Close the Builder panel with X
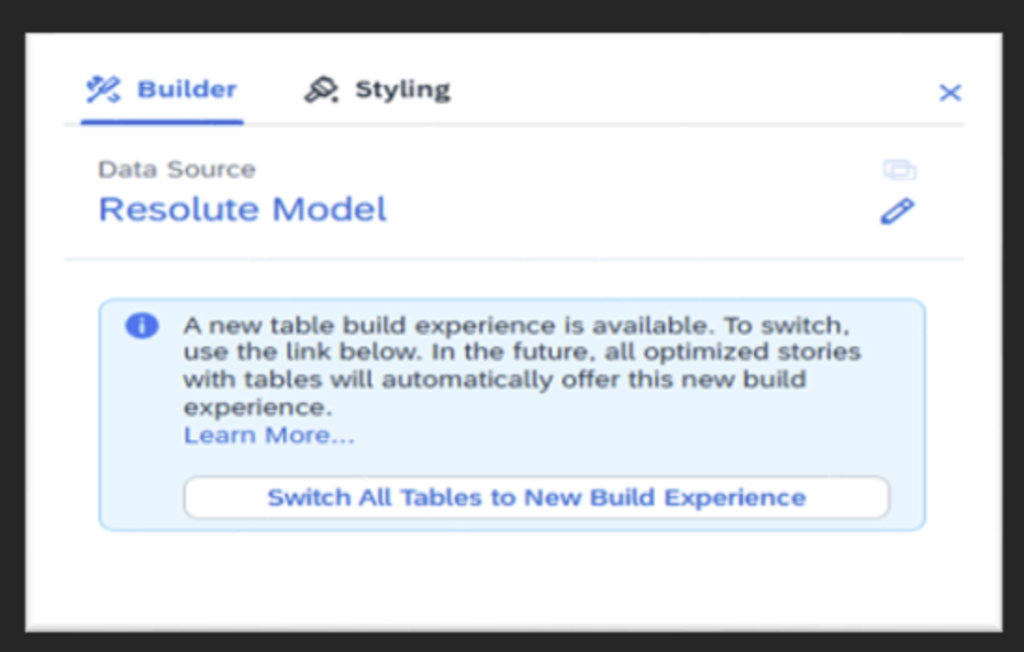Viewport: 1024px width, 652px height. tap(949, 93)
